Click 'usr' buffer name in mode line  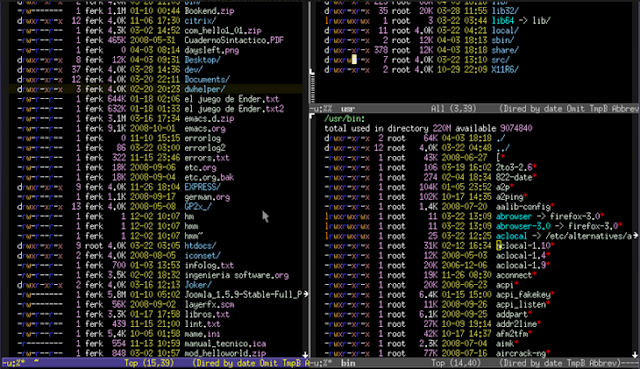348,109
